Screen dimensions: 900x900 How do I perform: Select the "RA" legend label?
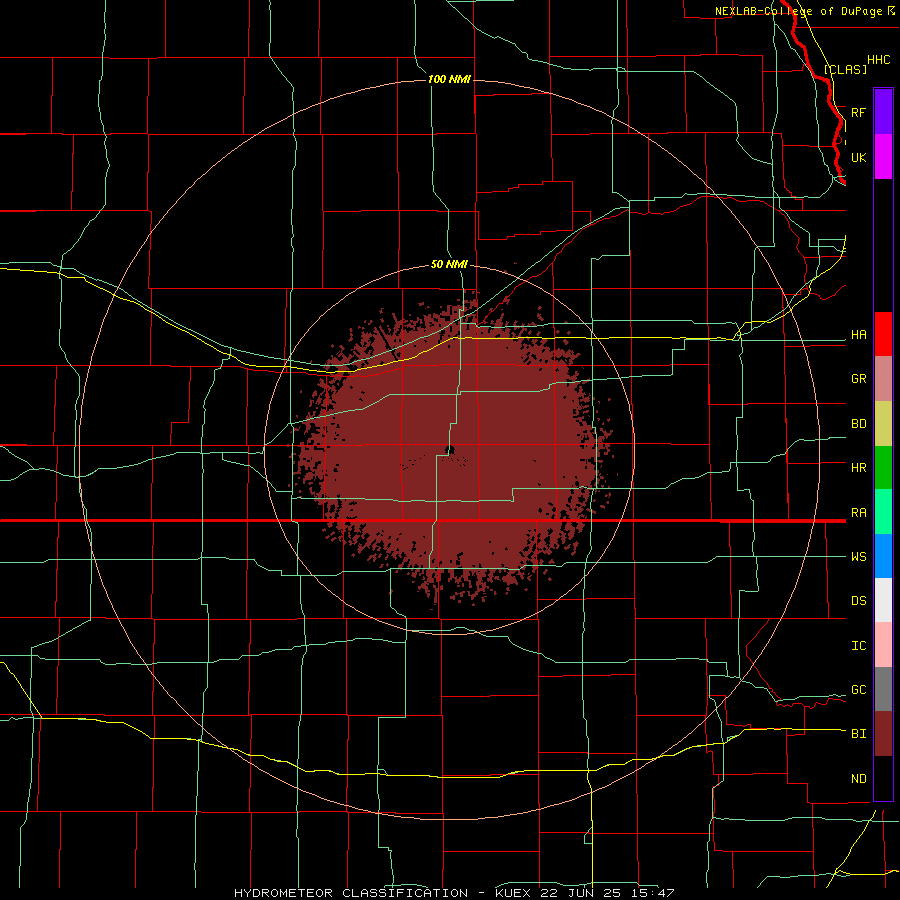point(858,512)
